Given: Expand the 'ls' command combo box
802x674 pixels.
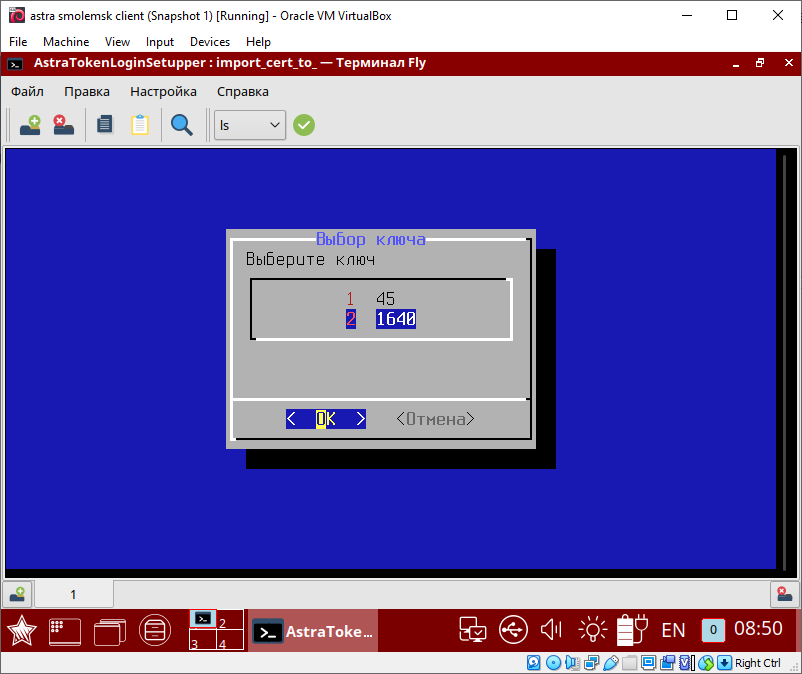Looking at the screenshot, I should 250,125.
